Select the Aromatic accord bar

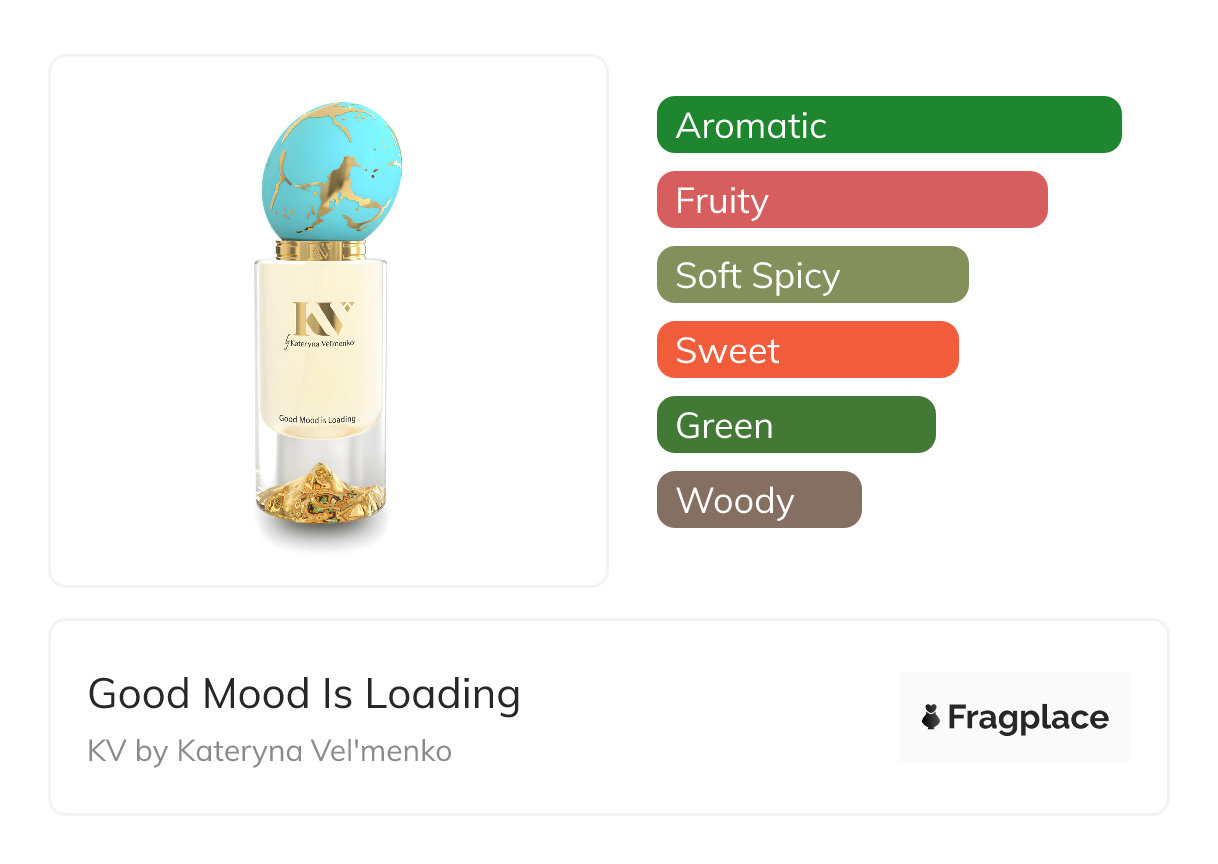888,125
